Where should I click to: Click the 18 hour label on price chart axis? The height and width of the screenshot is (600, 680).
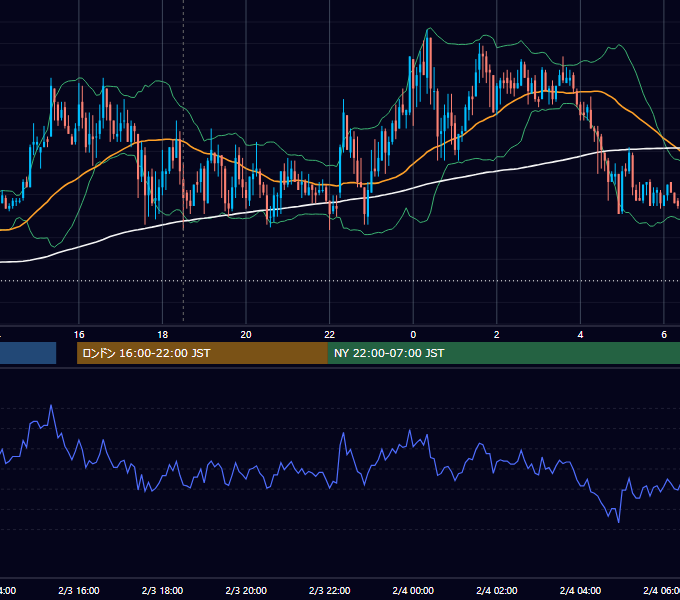point(162,335)
